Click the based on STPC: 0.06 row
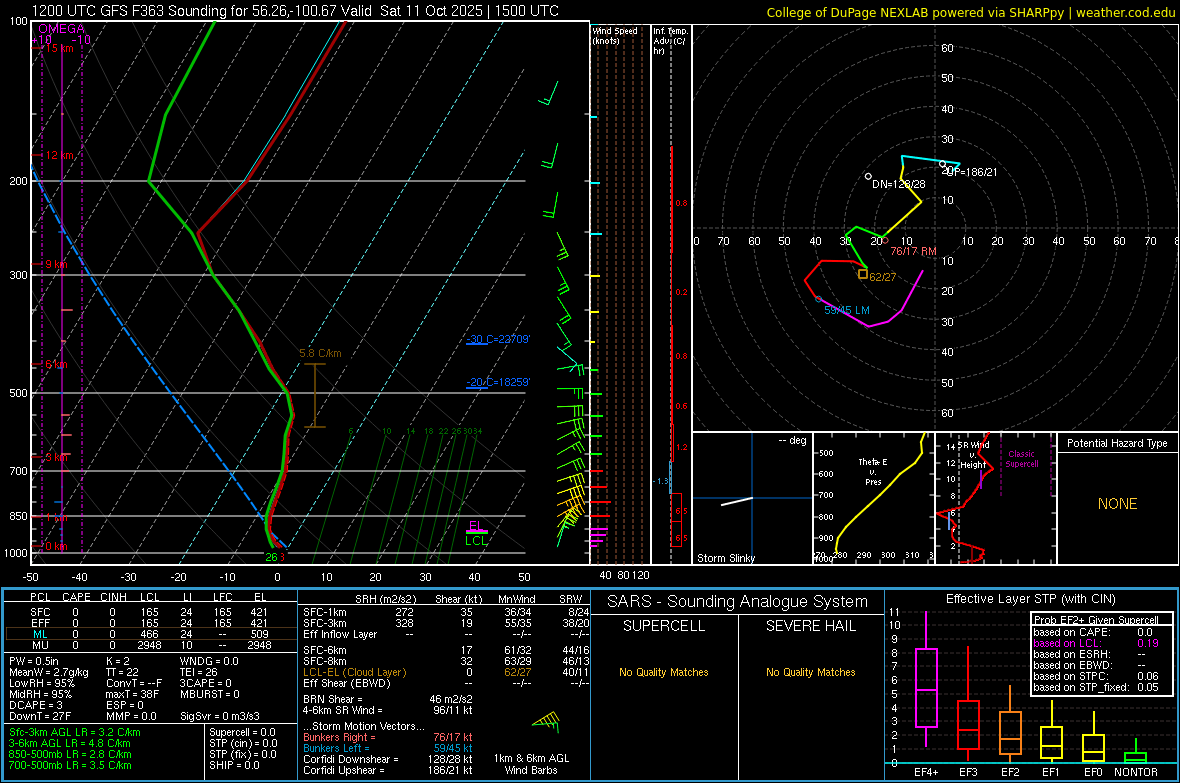 coord(1096,677)
